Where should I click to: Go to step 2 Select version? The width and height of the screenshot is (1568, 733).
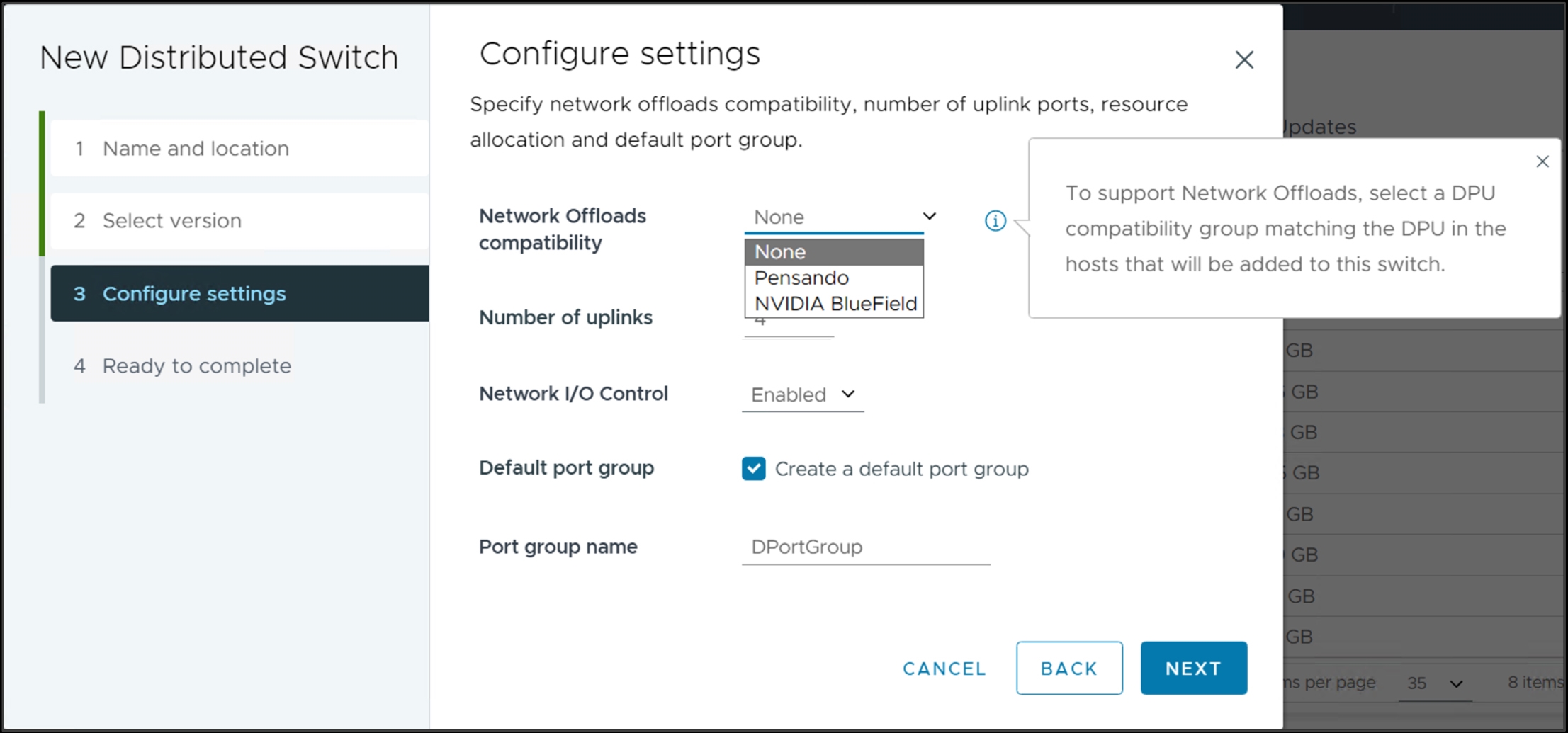pos(239,220)
